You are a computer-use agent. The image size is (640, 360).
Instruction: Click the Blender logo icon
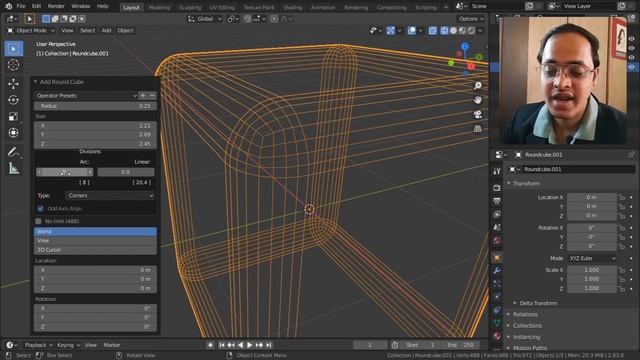coord(9,7)
